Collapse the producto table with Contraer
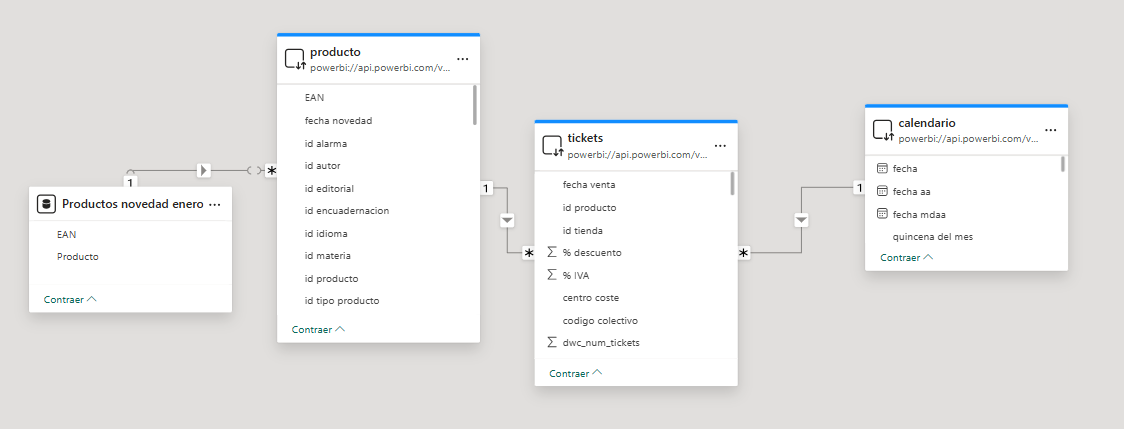 tap(318, 329)
